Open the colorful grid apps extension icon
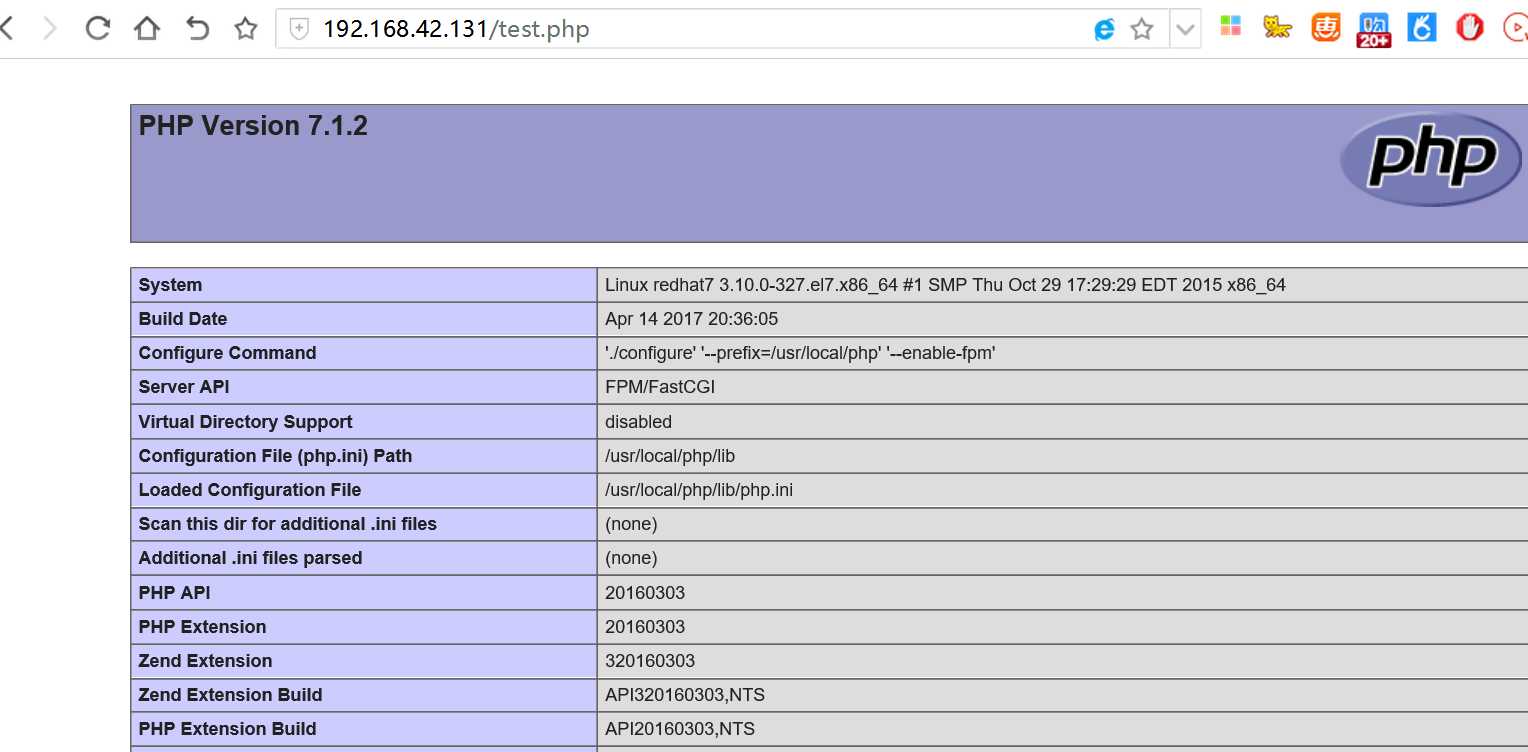The height and width of the screenshot is (752, 1528). (x=1231, y=27)
